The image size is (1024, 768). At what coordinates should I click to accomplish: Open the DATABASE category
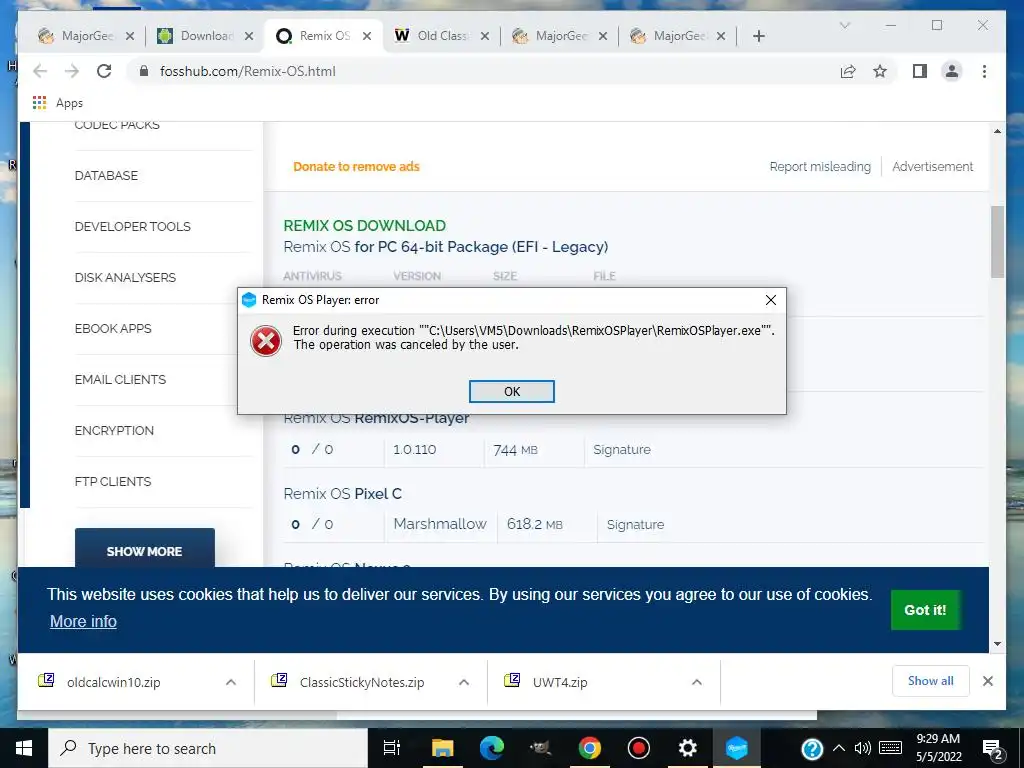tap(106, 175)
